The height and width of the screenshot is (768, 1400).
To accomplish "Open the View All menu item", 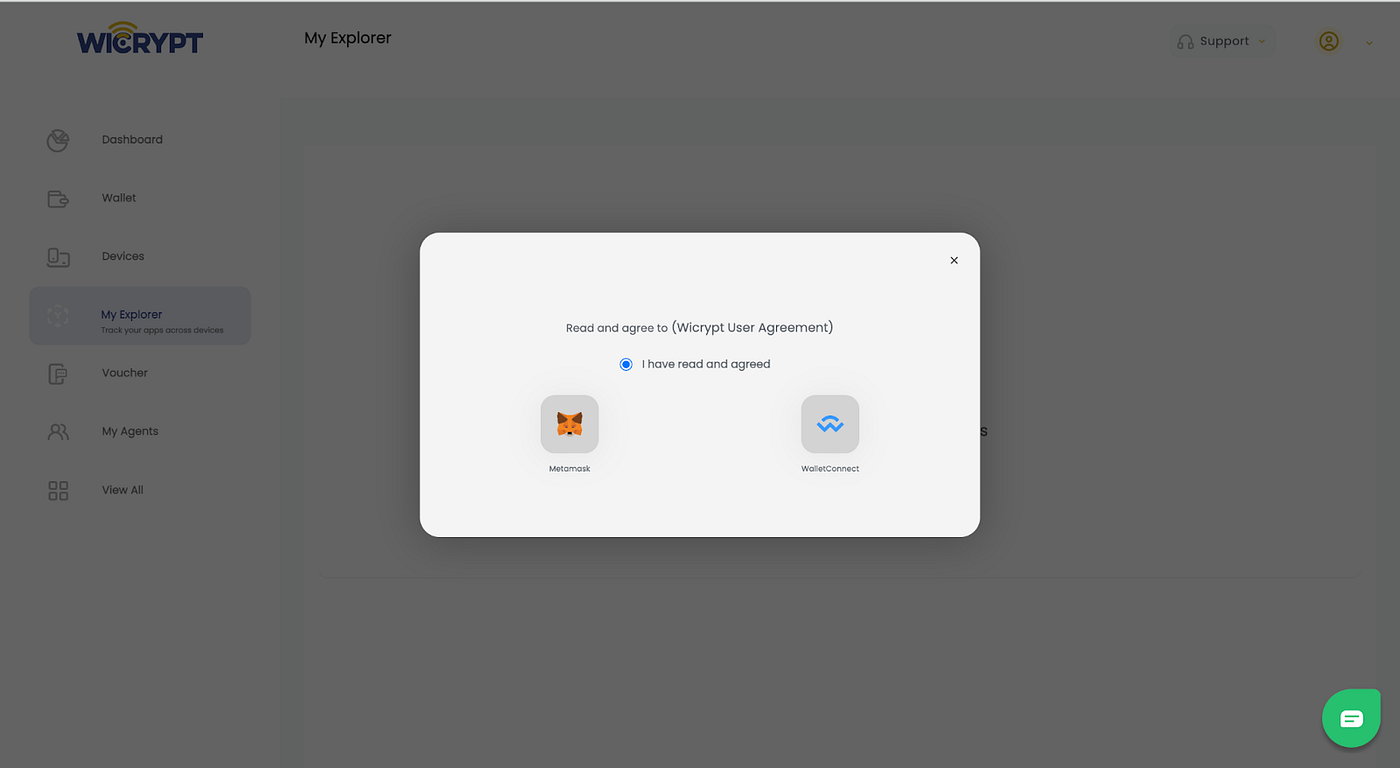I will click(x=122, y=490).
